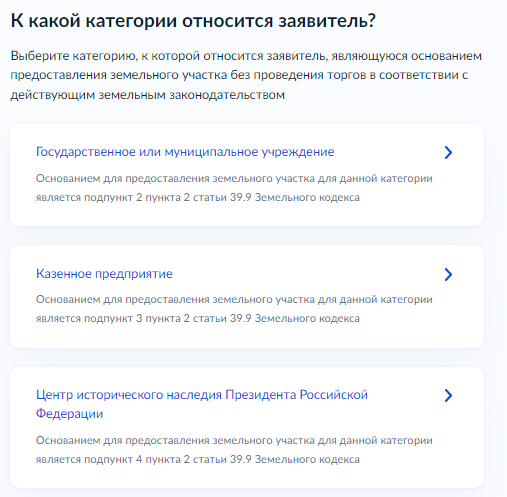This screenshot has height=497, width=507.
Task: Click chevron arrow beside Казенное предприятие
Action: coord(448,274)
